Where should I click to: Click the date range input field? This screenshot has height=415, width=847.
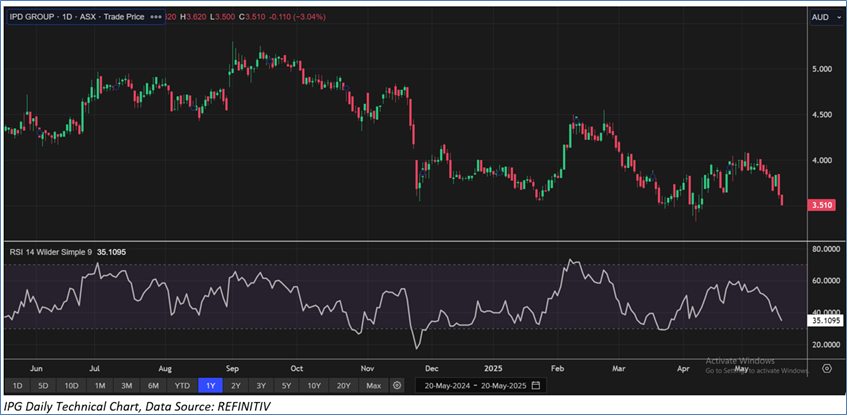(x=475, y=385)
